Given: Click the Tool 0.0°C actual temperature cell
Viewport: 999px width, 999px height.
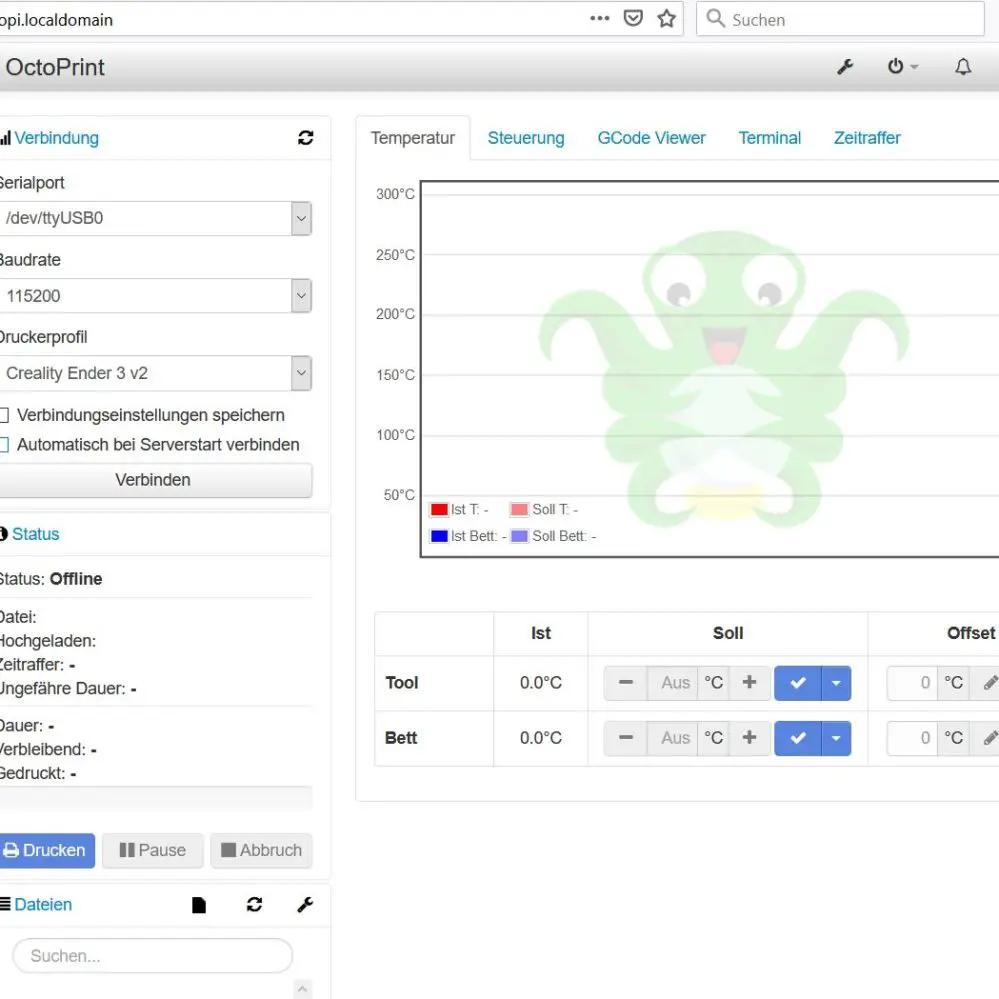Looking at the screenshot, I should (541, 683).
